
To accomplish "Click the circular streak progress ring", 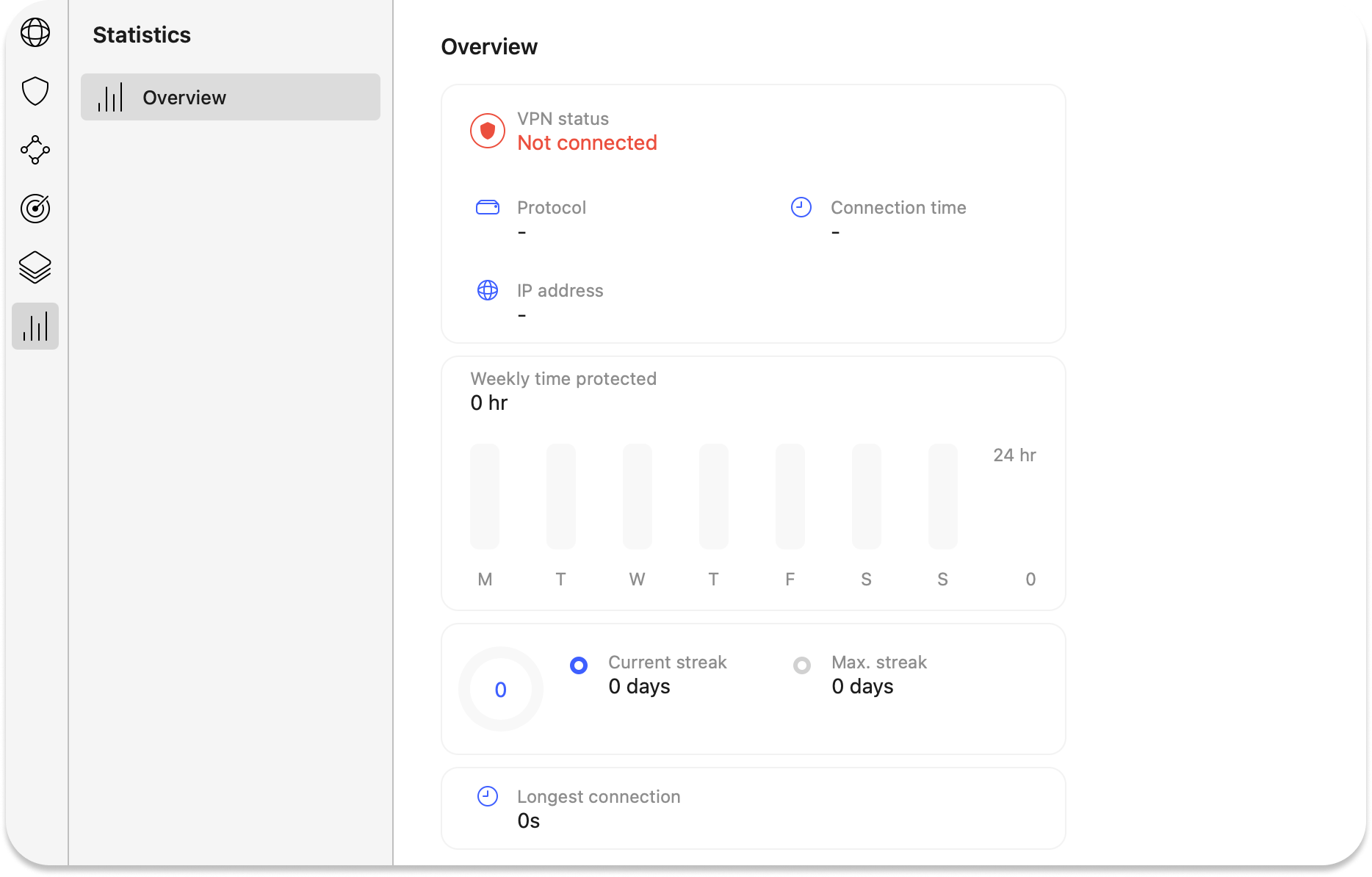I will pos(501,689).
